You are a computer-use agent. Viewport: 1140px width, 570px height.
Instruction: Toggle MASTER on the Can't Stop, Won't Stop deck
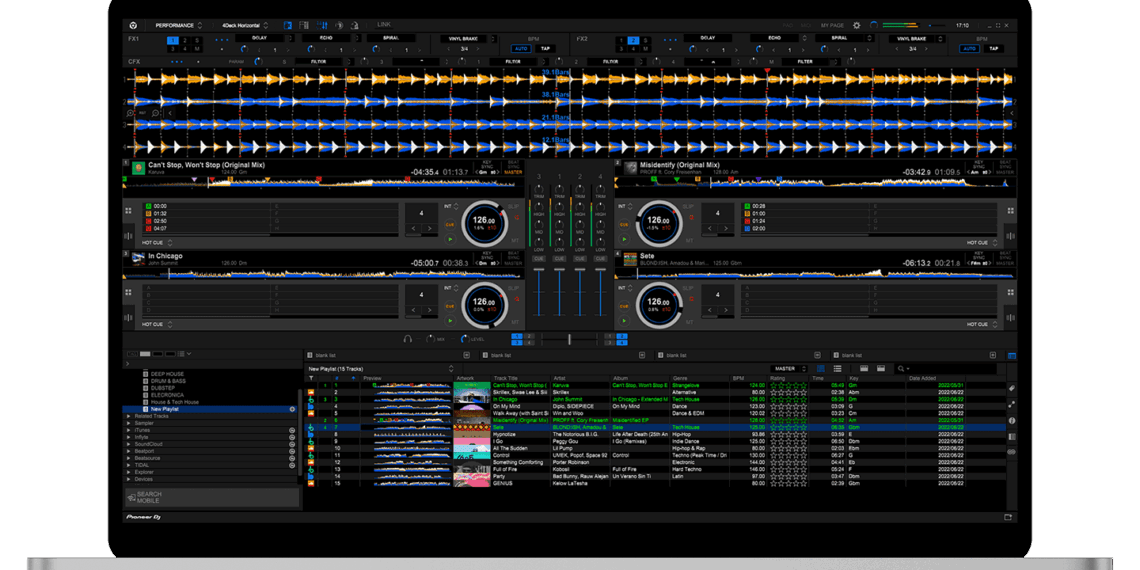click(x=513, y=172)
